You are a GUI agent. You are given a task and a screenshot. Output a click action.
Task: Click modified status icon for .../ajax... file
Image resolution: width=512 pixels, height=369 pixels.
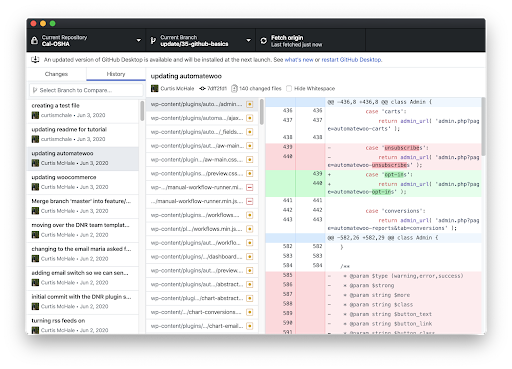coord(249,118)
